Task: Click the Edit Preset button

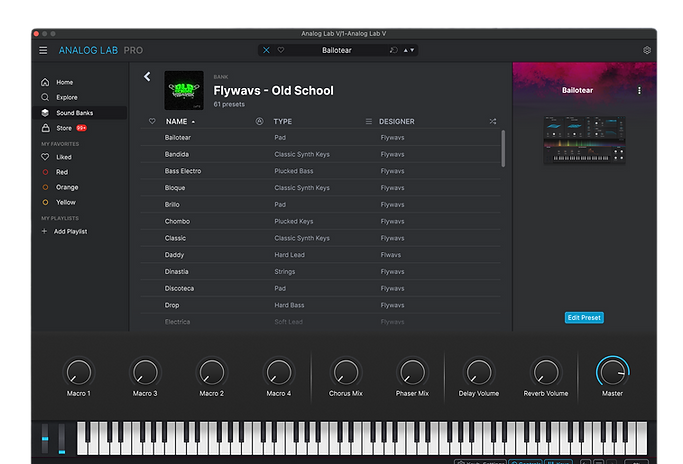Action: point(584,318)
